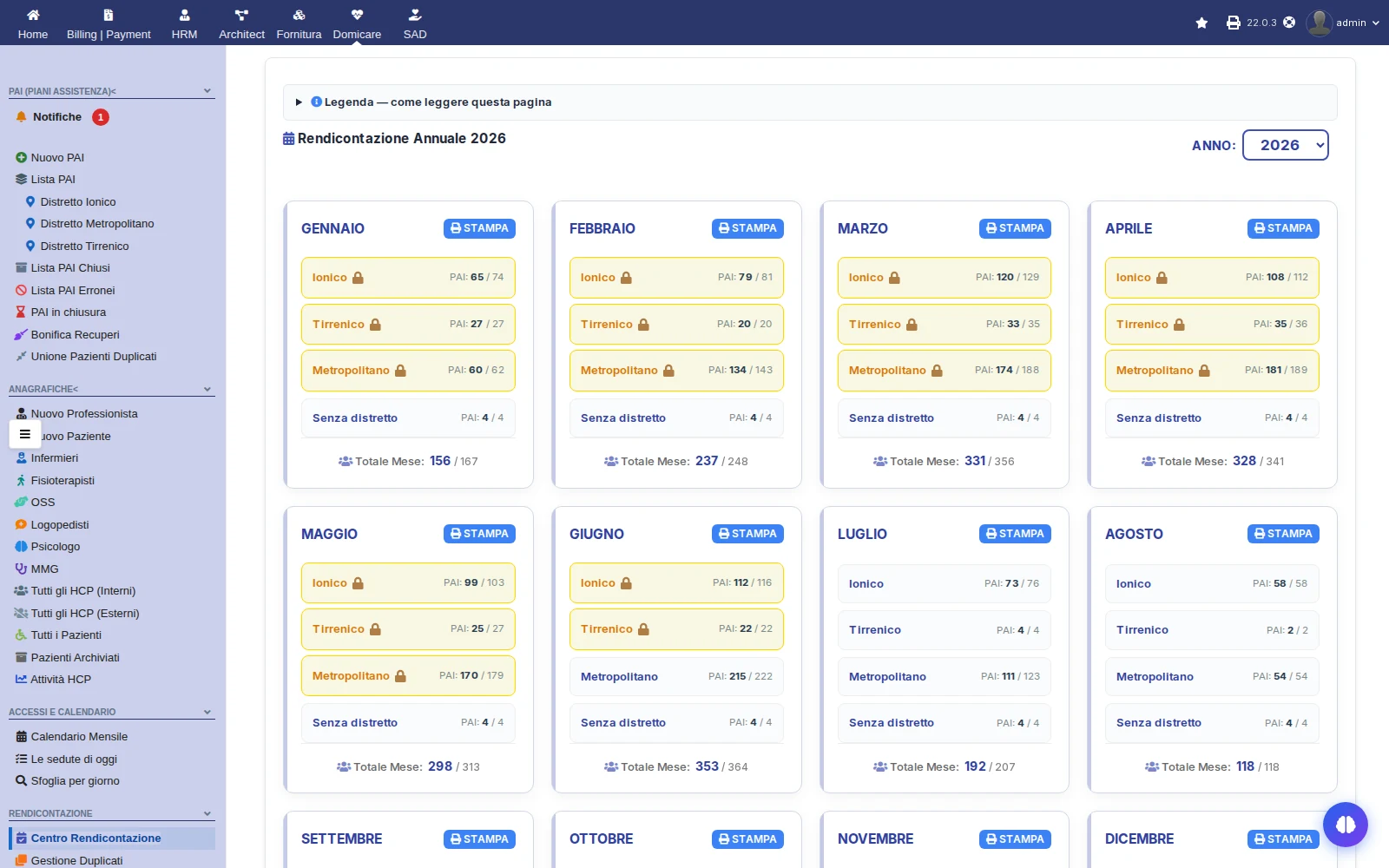
Task: Click the admin user avatar
Action: 1319,23
